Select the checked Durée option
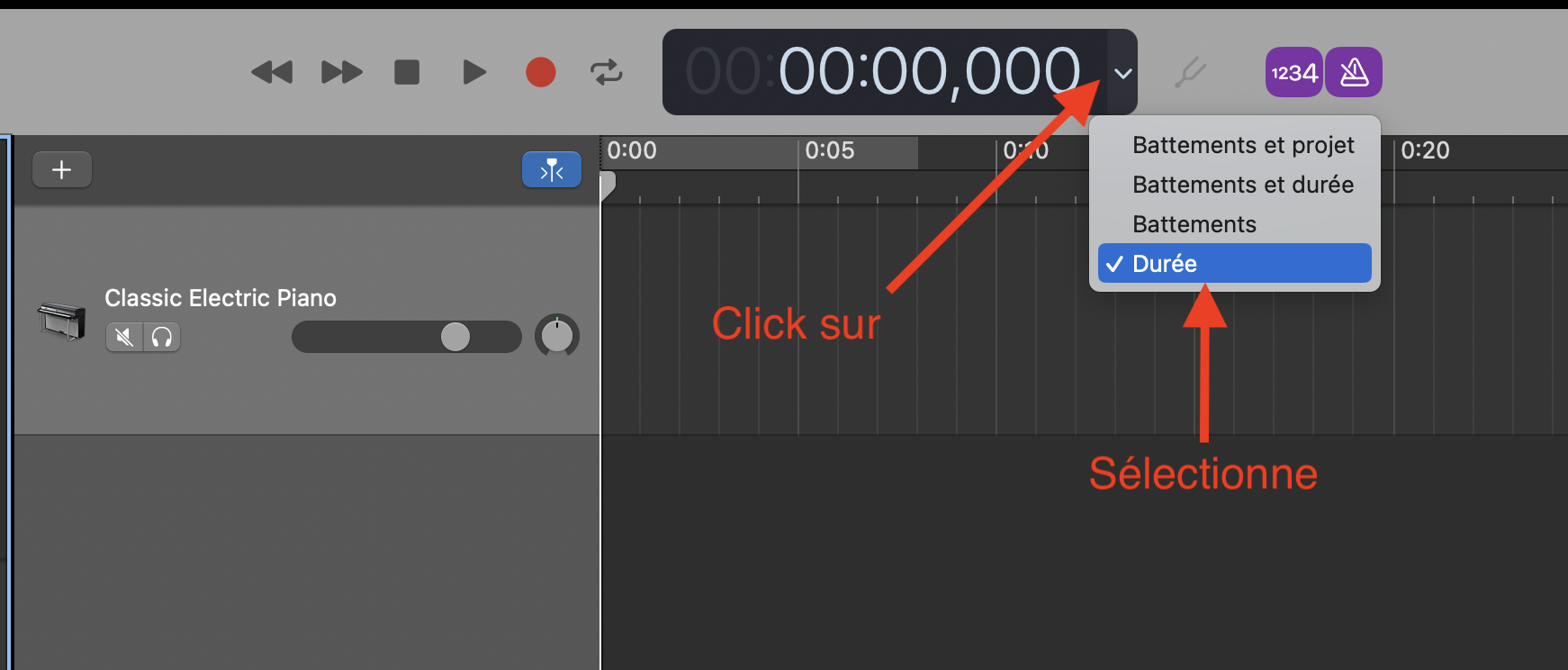Image resolution: width=1568 pixels, height=670 pixels. 1235,264
